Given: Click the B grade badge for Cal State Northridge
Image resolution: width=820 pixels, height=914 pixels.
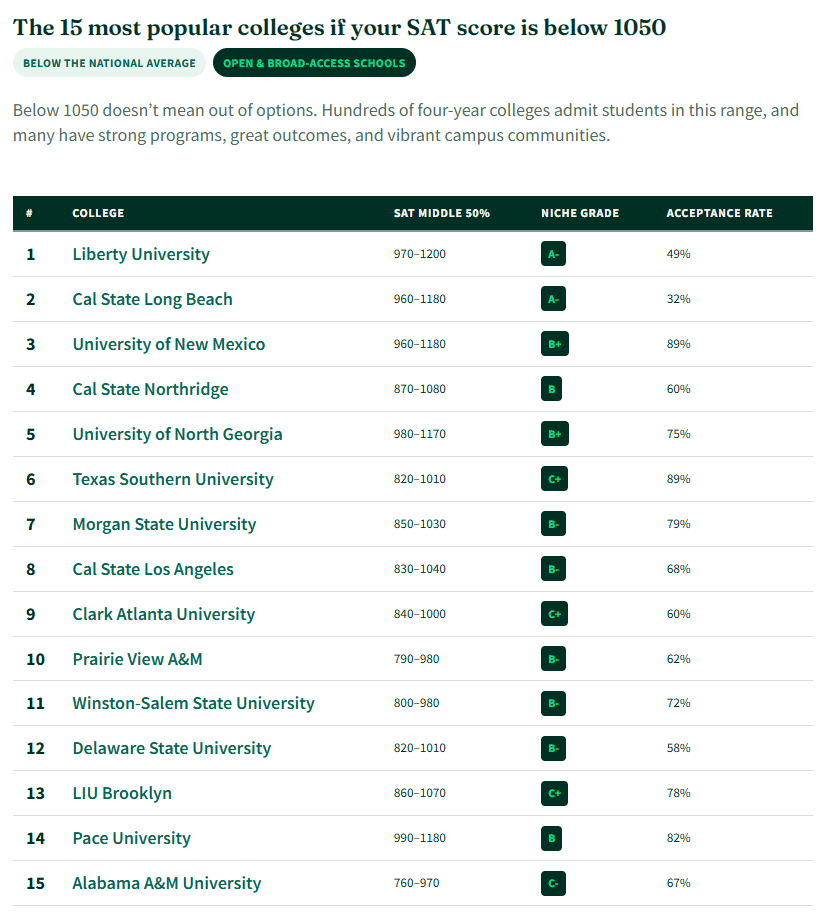Looking at the screenshot, I should point(551,389).
